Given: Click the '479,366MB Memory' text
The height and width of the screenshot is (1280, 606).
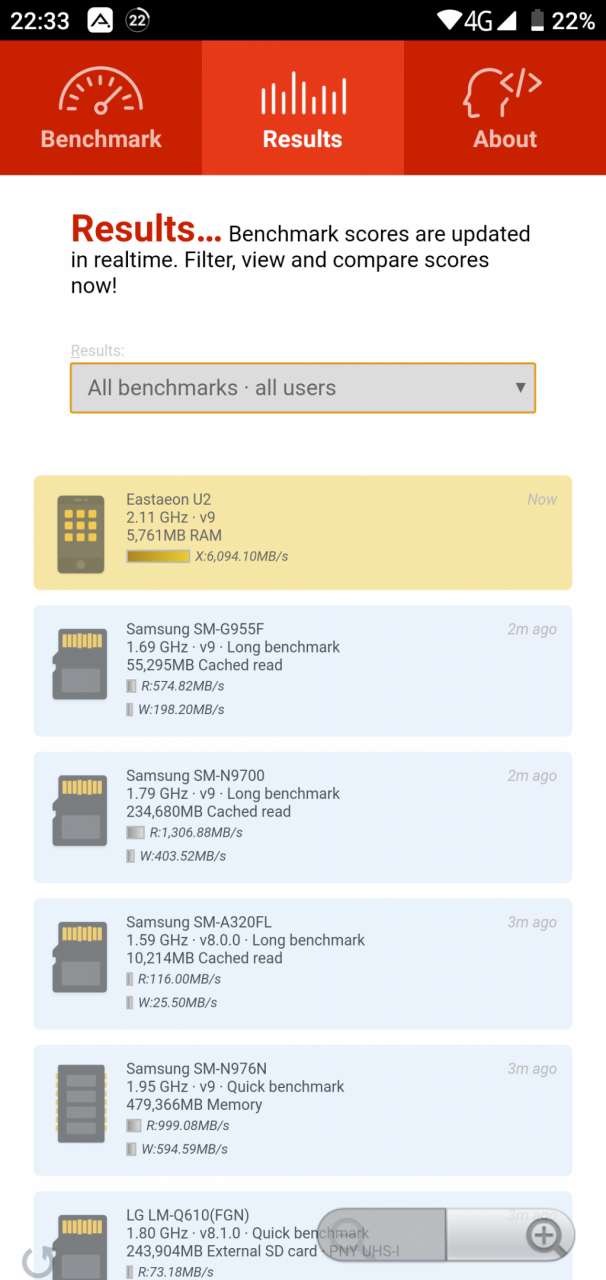Looking at the screenshot, I should (x=194, y=1104).
